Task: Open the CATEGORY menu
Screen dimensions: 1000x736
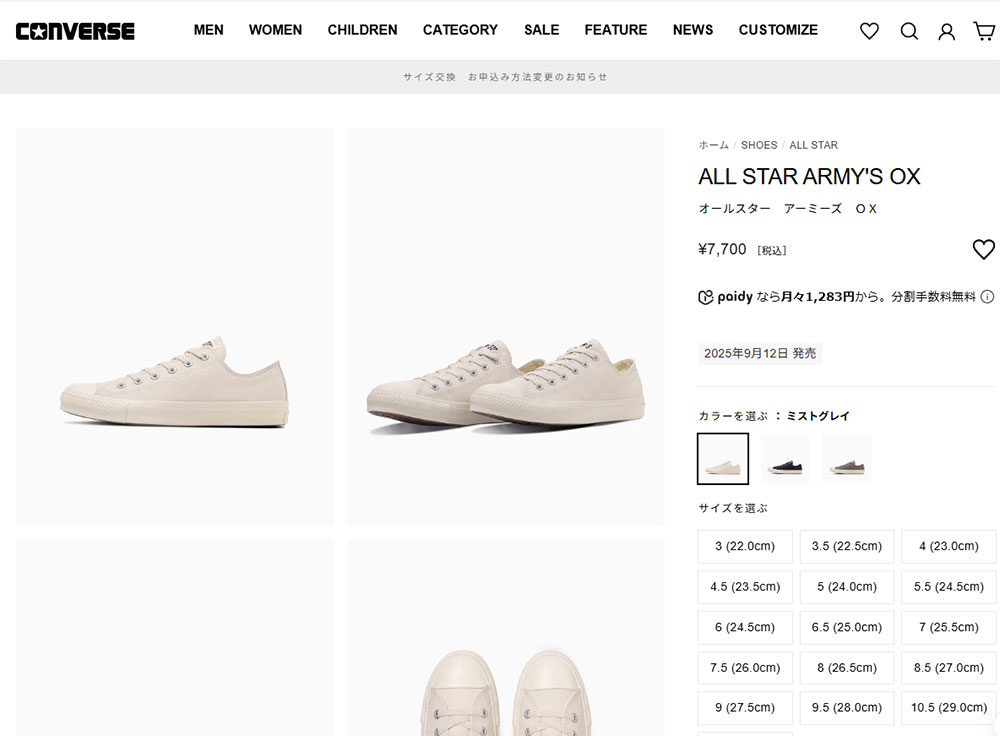Action: (x=460, y=30)
